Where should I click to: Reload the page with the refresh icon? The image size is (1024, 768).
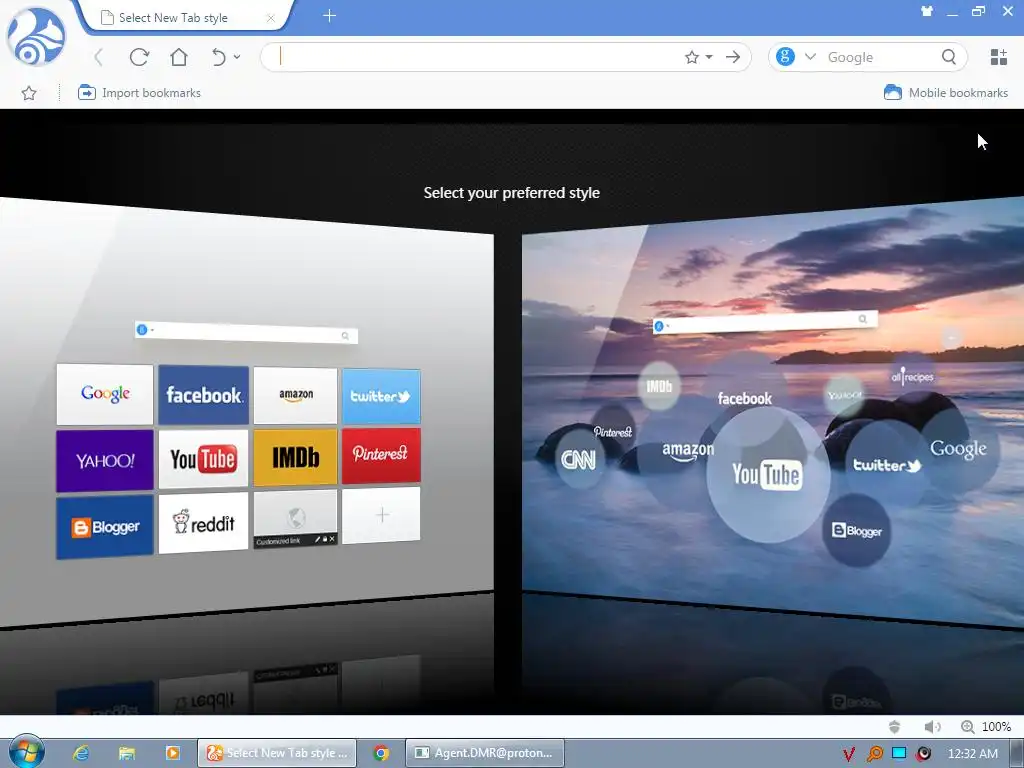click(139, 57)
